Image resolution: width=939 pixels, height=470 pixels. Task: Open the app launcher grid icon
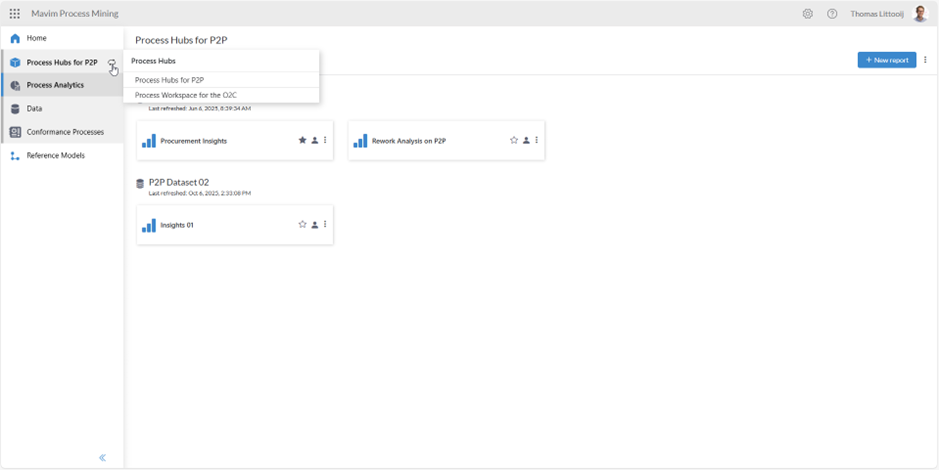pyautogui.click(x=14, y=14)
